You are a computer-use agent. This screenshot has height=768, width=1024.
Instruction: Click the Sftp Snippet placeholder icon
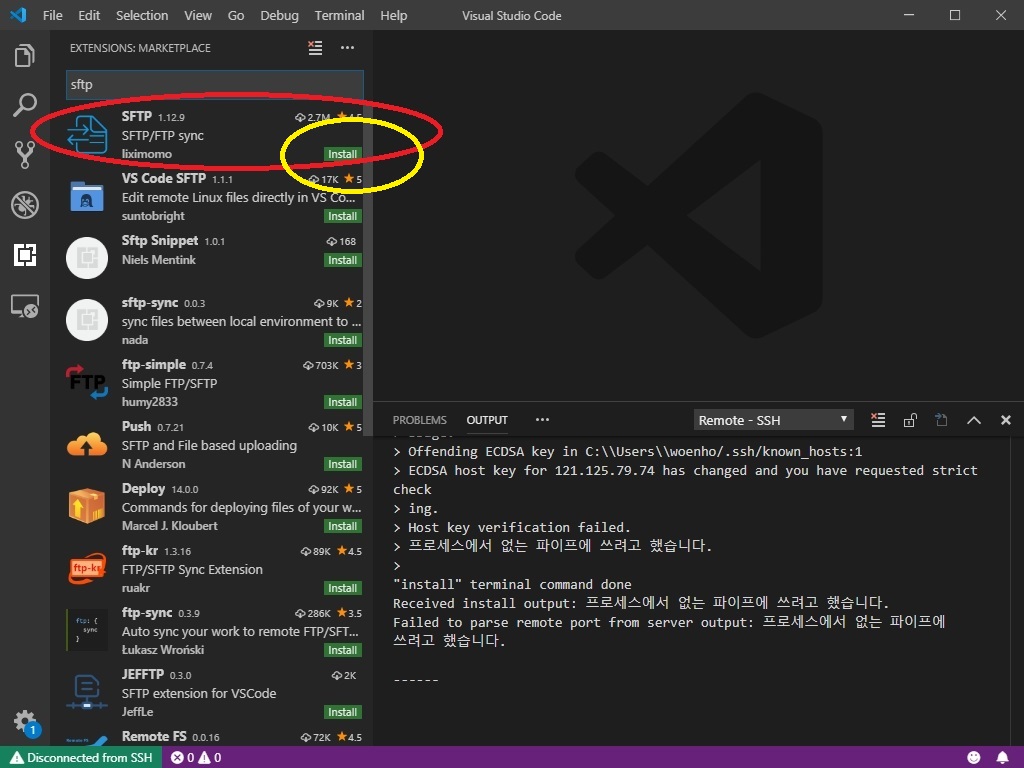pos(87,258)
